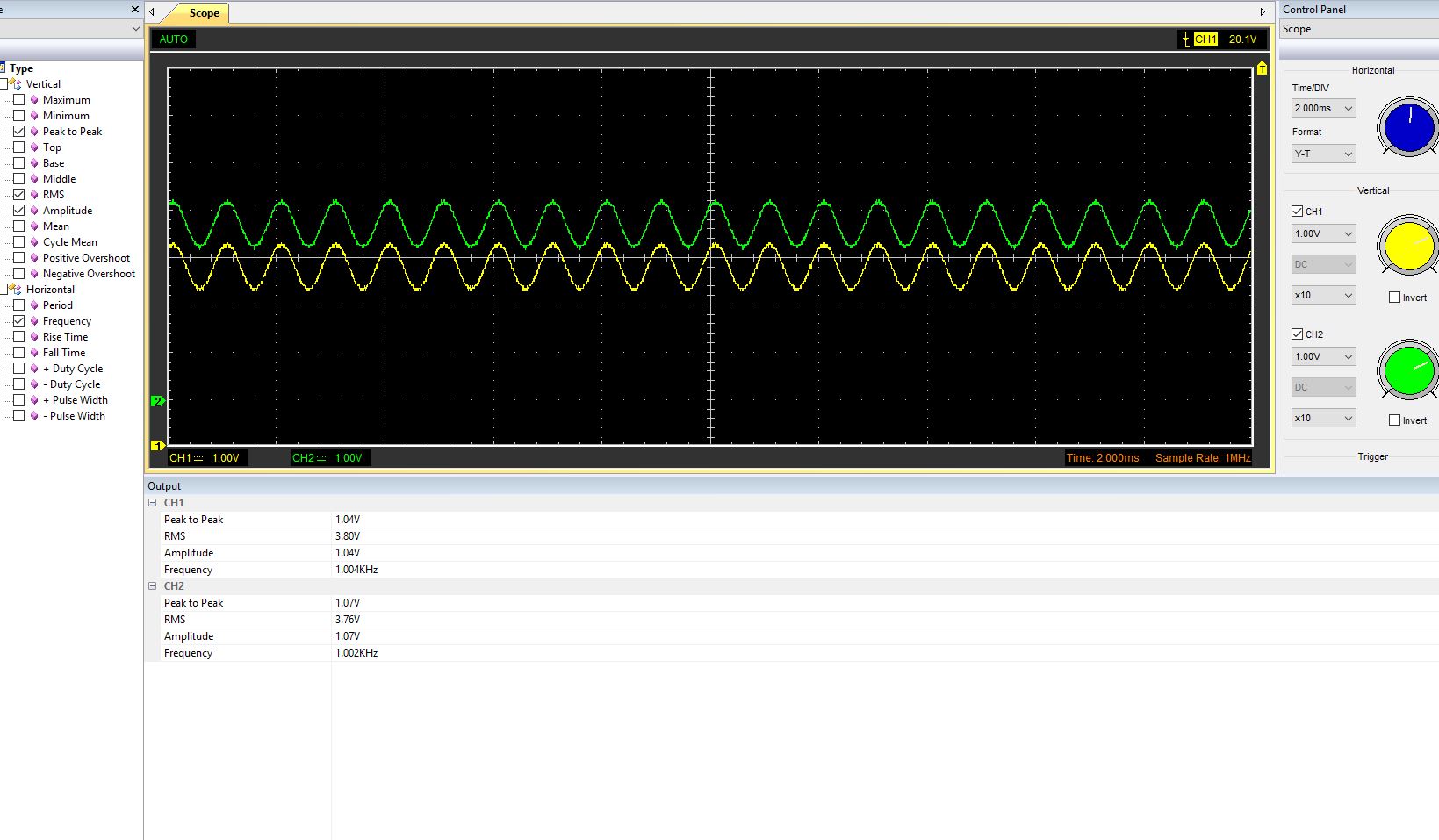Click the scroll-left arrow beside Scope tab
Viewport: 1439px width, 840px height.
[153, 12]
